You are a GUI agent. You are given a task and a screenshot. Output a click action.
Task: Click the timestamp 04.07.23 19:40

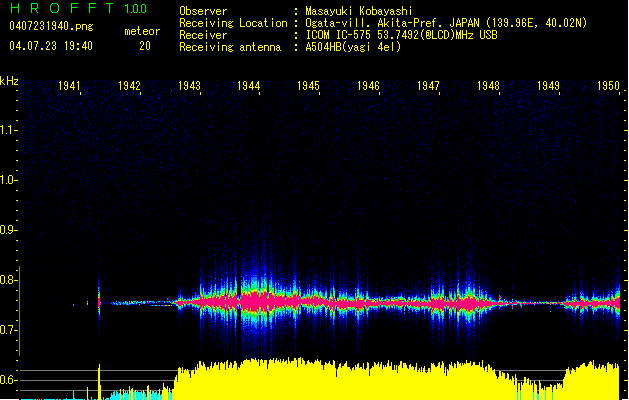[x=51, y=46]
